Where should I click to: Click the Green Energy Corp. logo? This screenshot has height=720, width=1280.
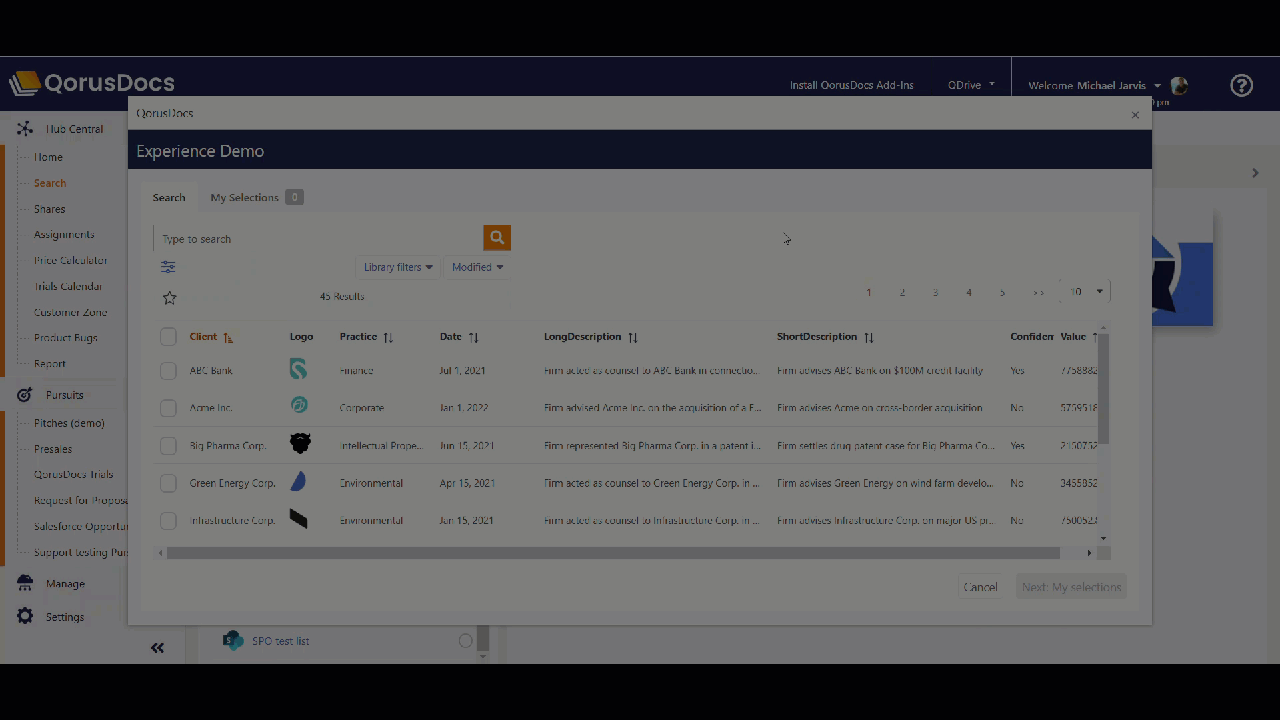[297, 482]
